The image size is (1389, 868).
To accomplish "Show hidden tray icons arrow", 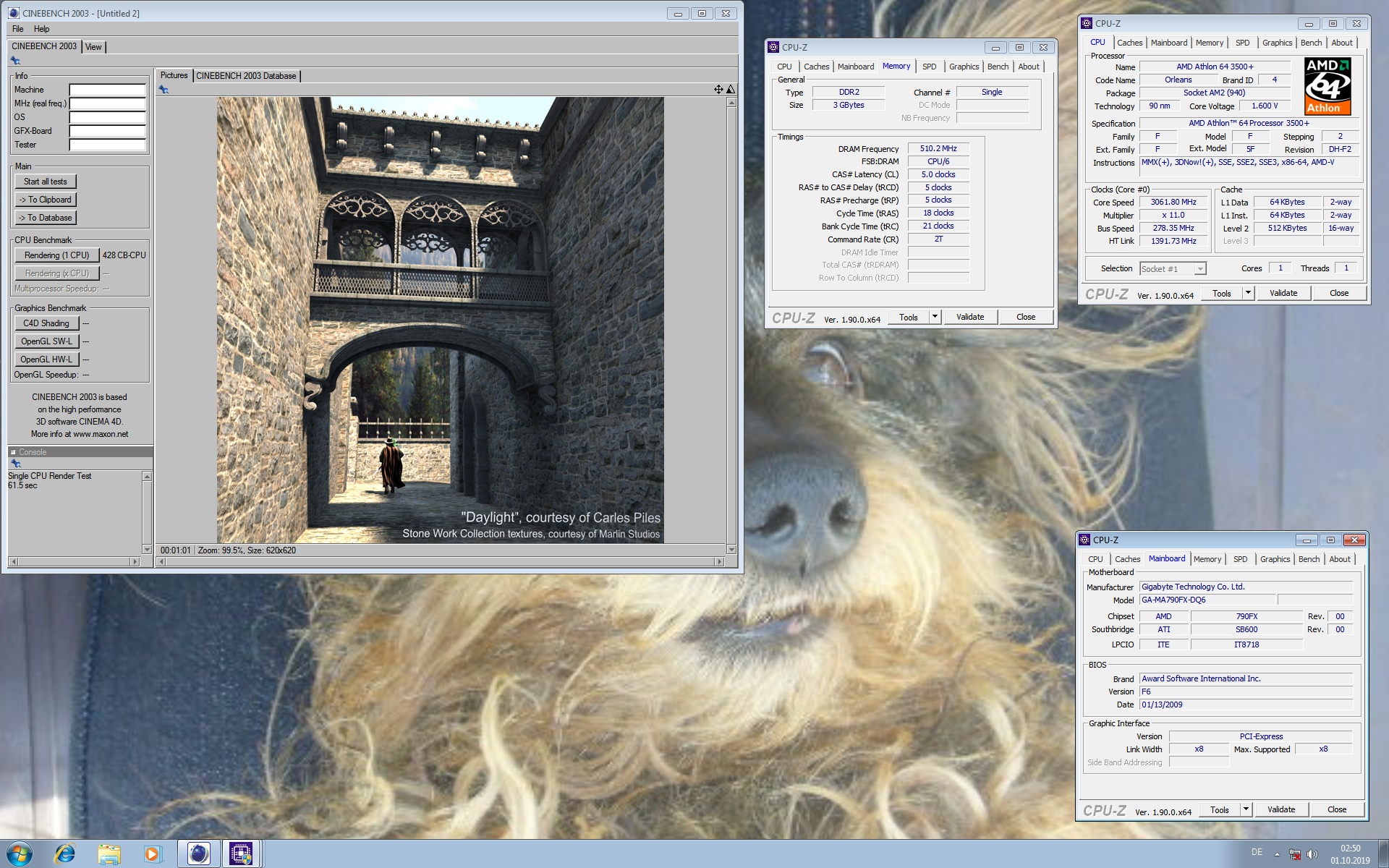I will click(x=1277, y=854).
